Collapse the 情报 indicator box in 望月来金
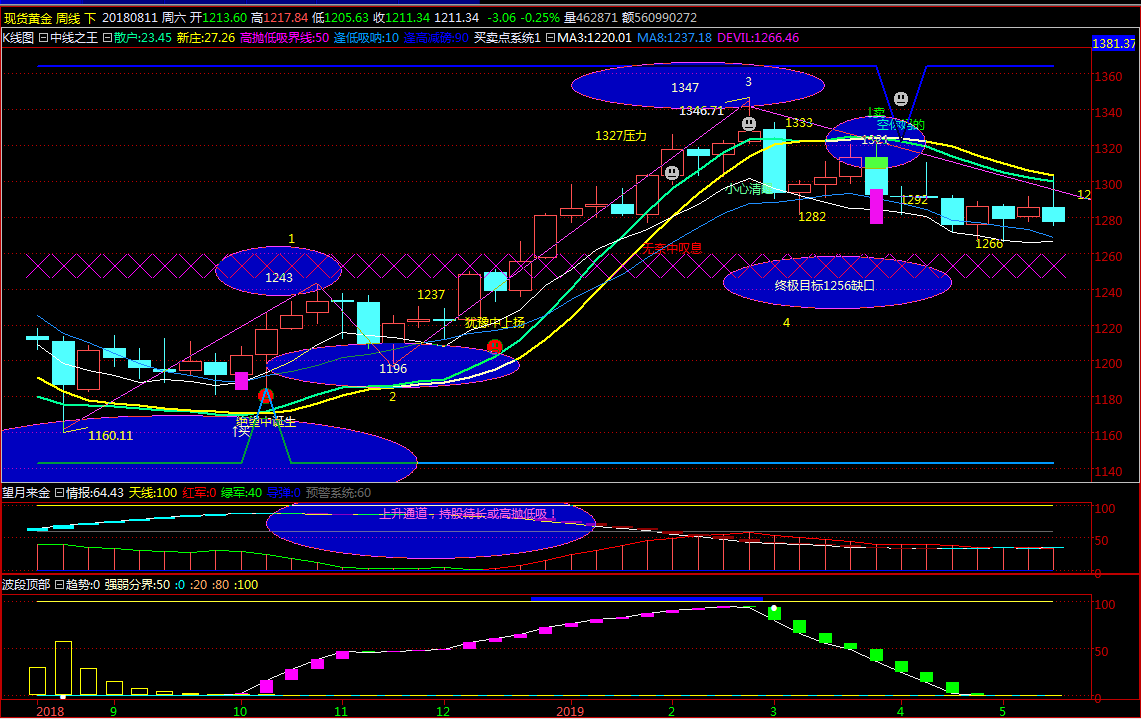 pos(59,493)
